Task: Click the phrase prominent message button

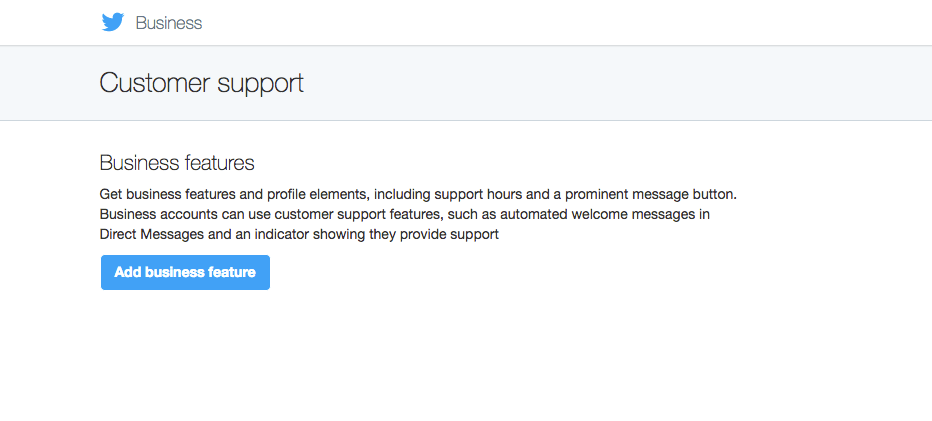Action: pyautogui.click(x=648, y=193)
